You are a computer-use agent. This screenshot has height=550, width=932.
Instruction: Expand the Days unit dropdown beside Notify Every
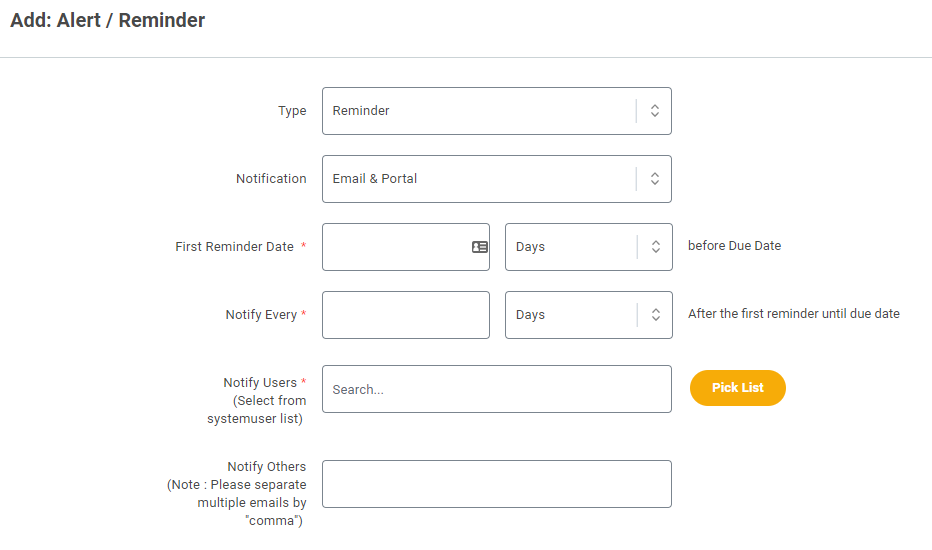pyautogui.click(x=589, y=315)
